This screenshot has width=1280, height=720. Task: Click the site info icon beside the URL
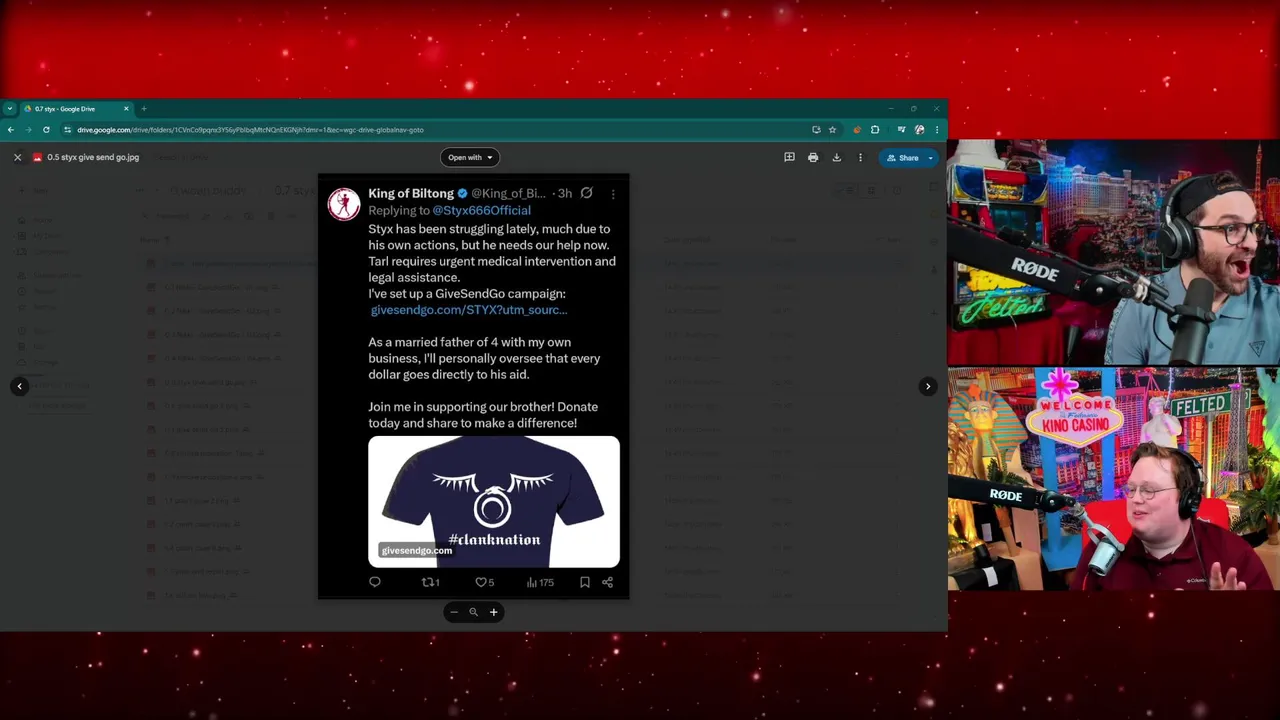[x=67, y=129]
